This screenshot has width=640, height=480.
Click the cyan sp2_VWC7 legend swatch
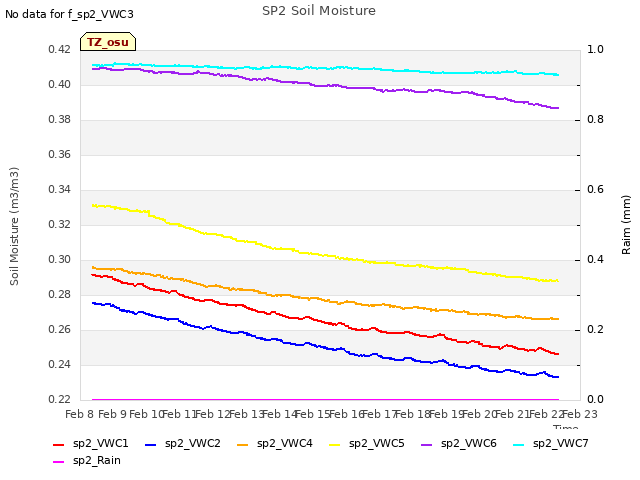click(519, 444)
